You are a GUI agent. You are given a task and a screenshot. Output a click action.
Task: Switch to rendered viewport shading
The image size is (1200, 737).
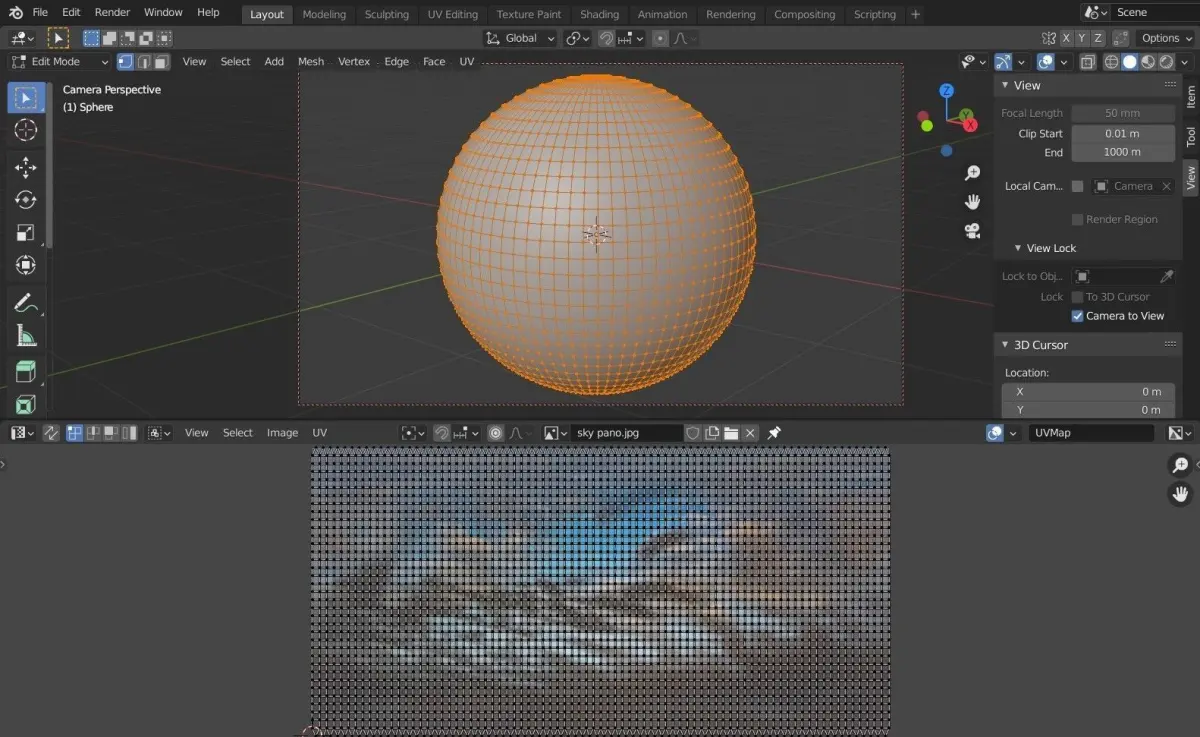(x=1166, y=62)
